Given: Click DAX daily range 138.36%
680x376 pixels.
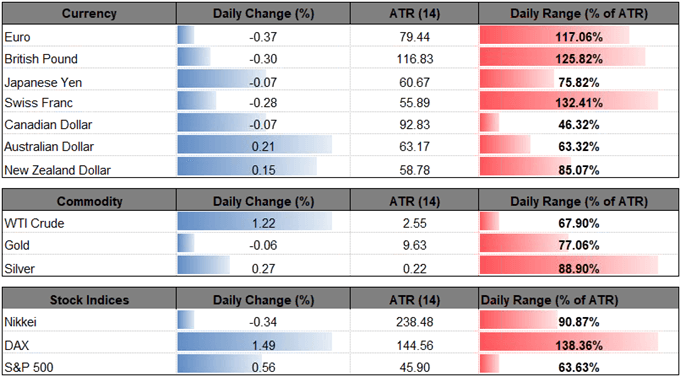Looking at the screenshot, I should coord(578,346).
